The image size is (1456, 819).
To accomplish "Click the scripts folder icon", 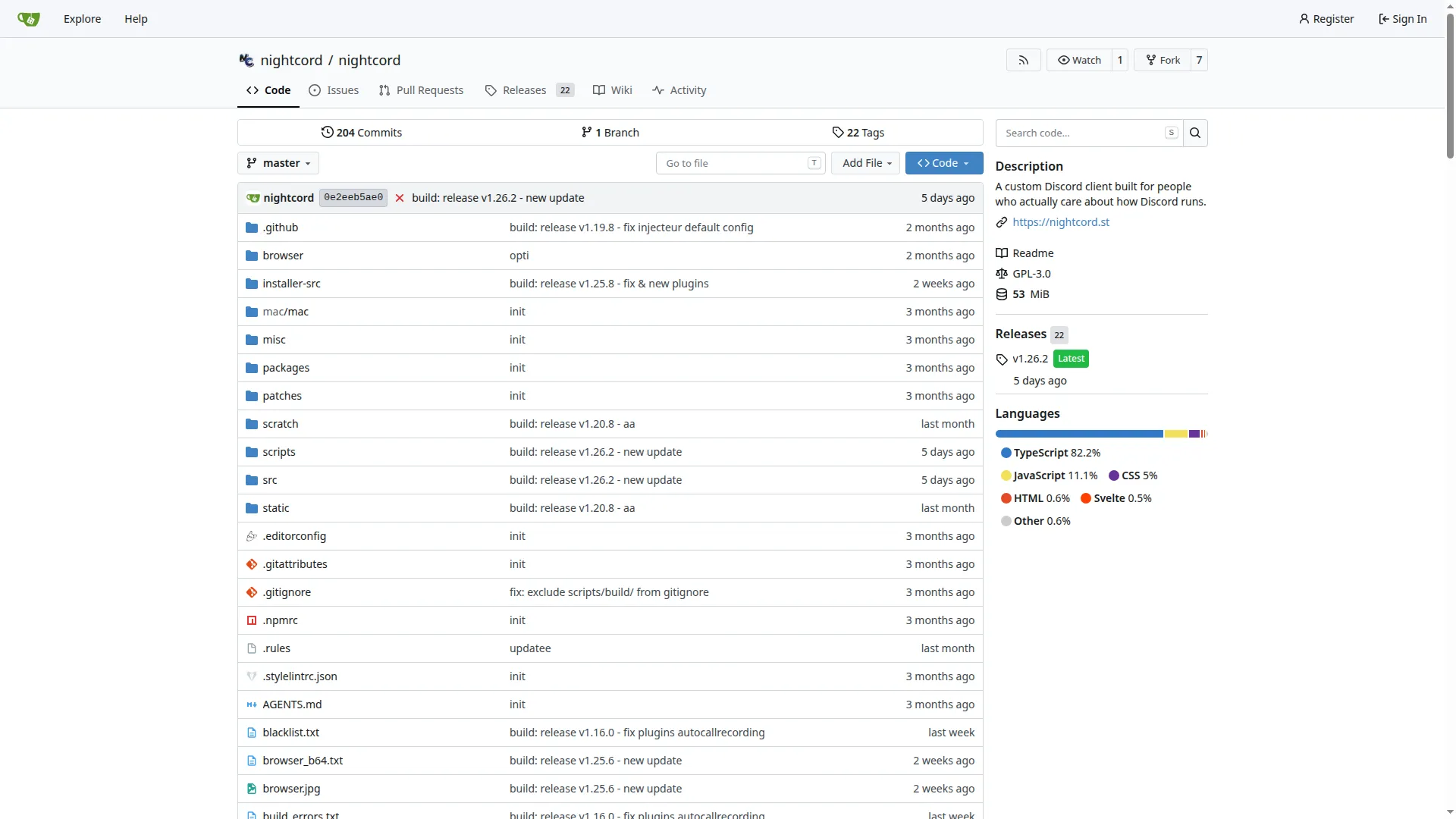I will pos(252,452).
